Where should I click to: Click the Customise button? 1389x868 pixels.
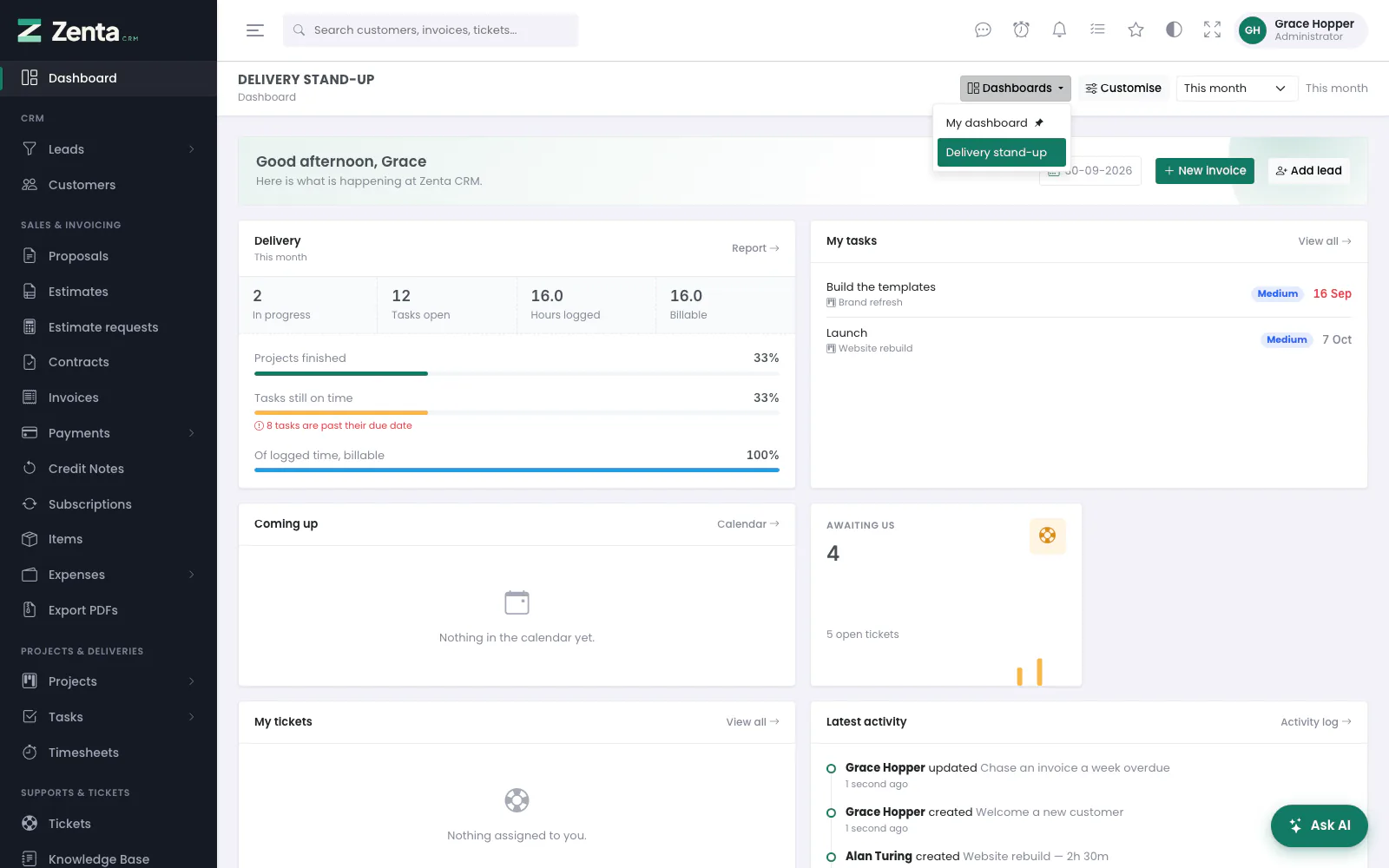click(1123, 89)
